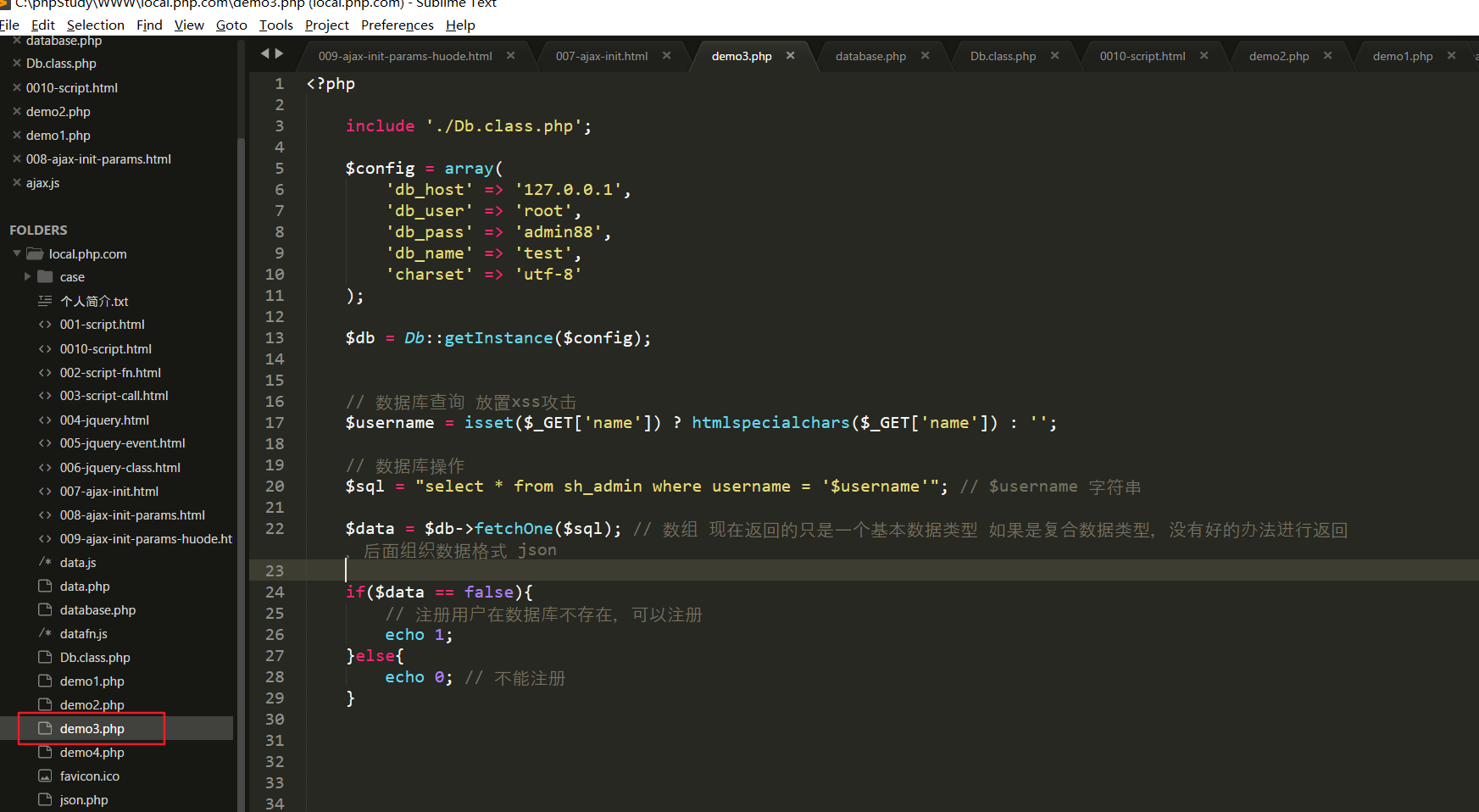Close the demo3.php tab
This screenshot has height=812, width=1479.
coord(790,56)
